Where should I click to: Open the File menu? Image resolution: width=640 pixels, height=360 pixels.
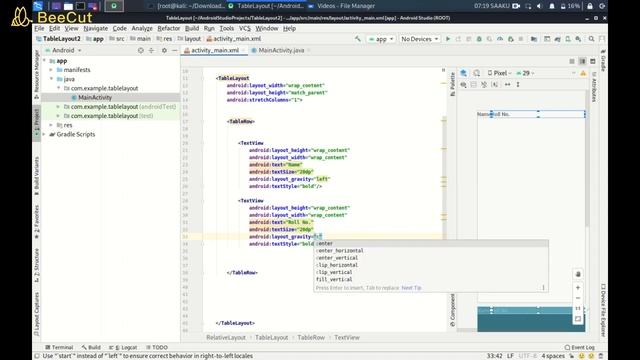pos(39,28)
